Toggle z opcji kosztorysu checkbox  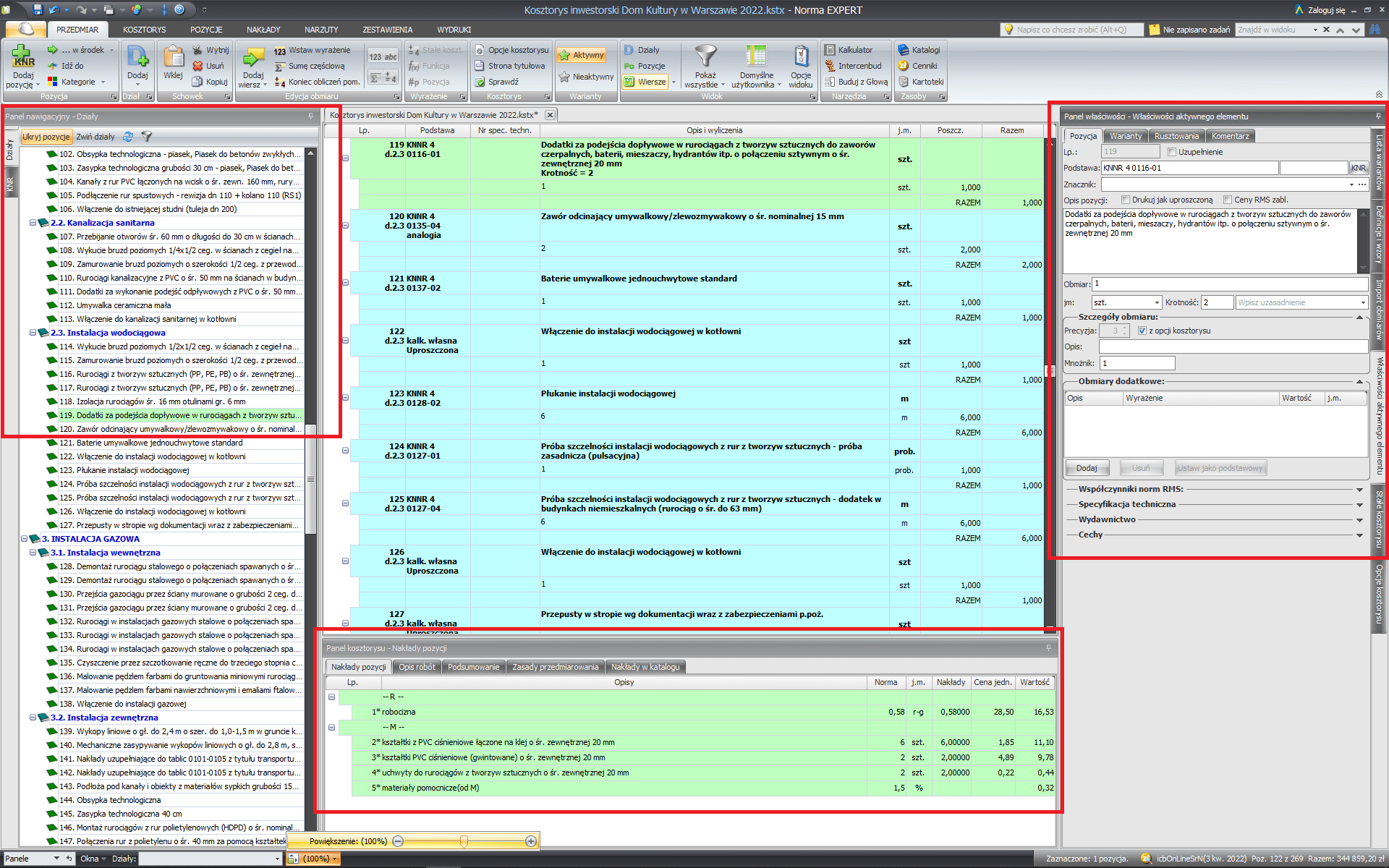tap(1142, 331)
